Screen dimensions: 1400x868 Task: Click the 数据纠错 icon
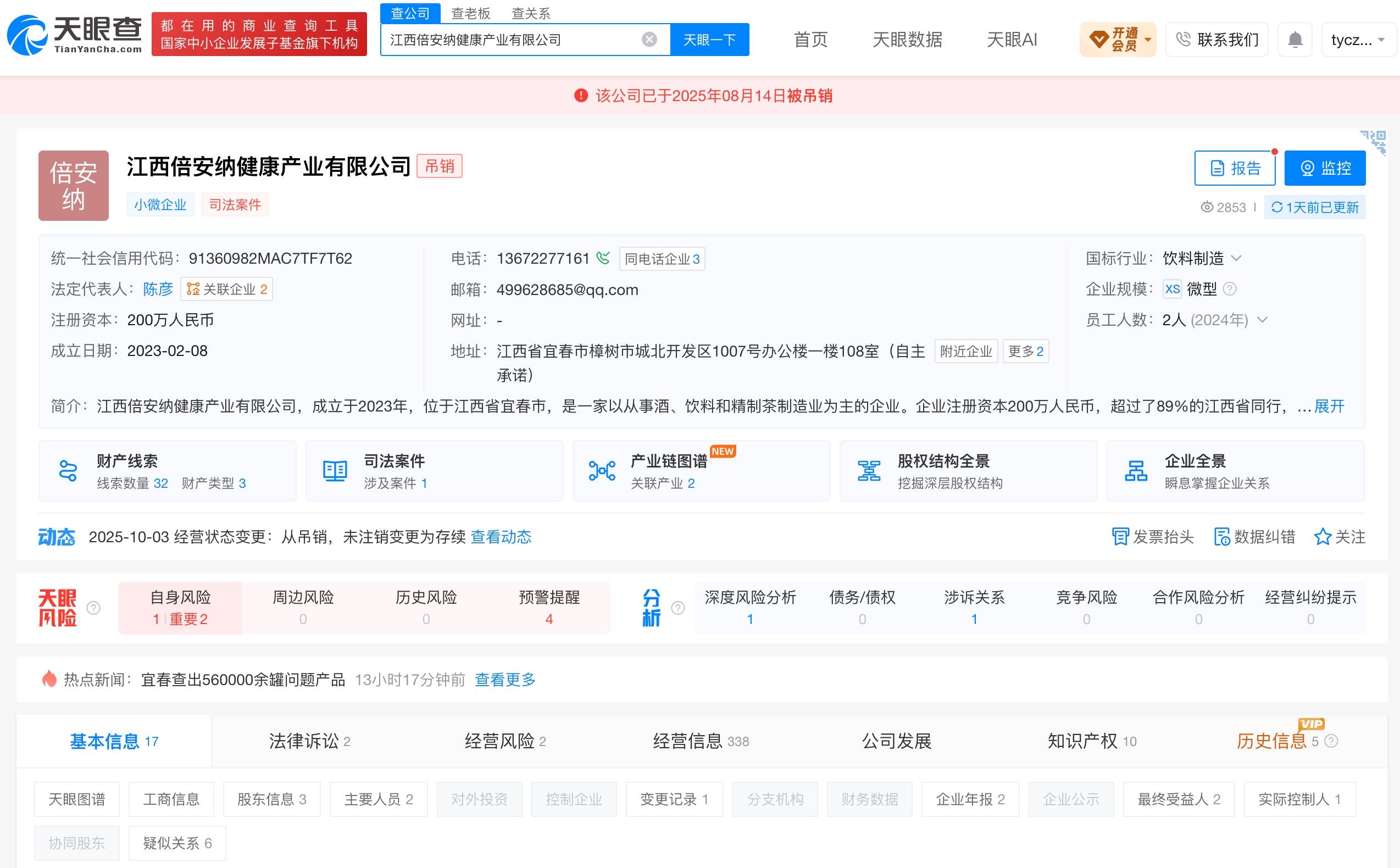coord(1222,537)
